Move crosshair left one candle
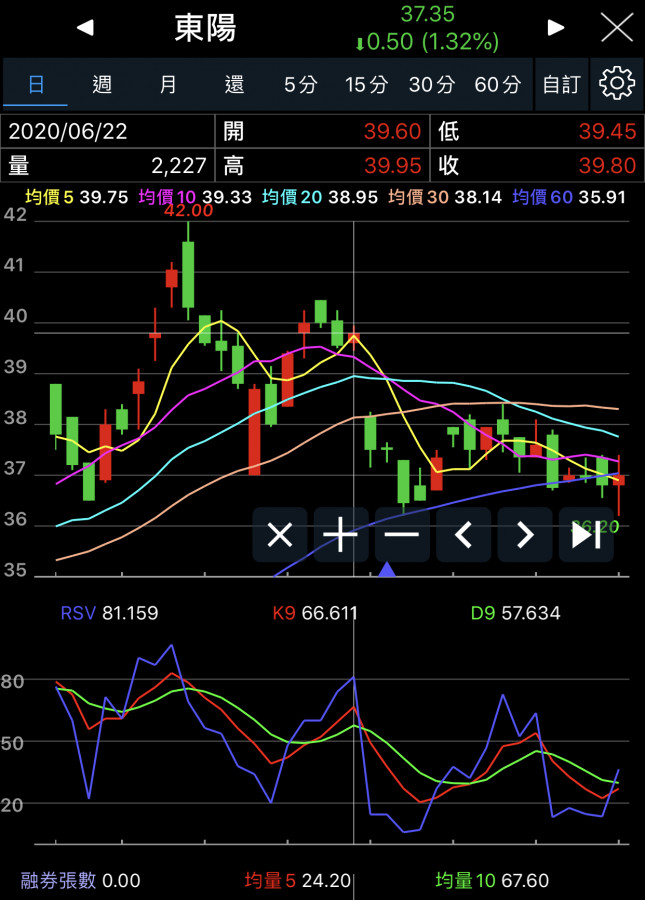The width and height of the screenshot is (645, 900). pyautogui.click(x=463, y=535)
